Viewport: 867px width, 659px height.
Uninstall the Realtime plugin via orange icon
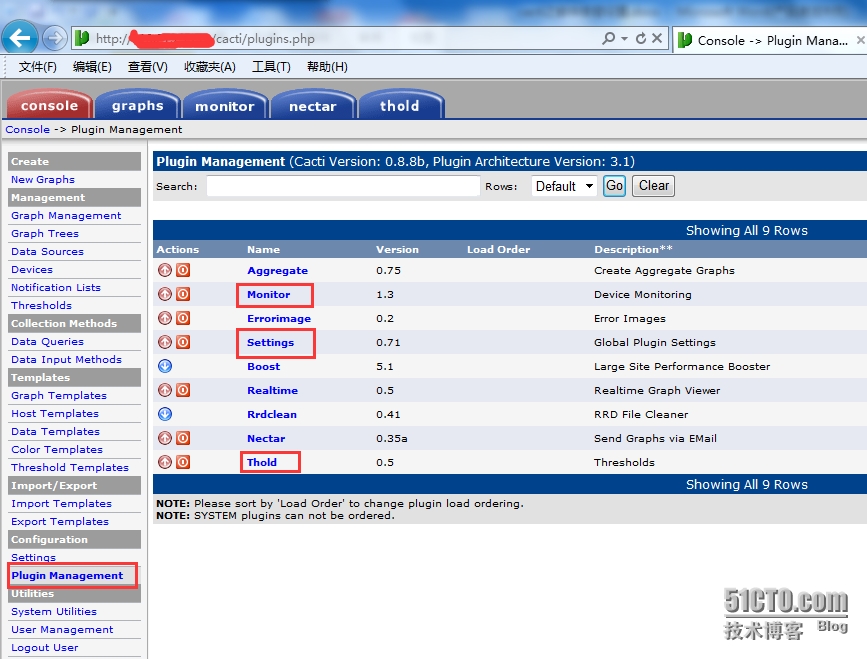(x=183, y=390)
